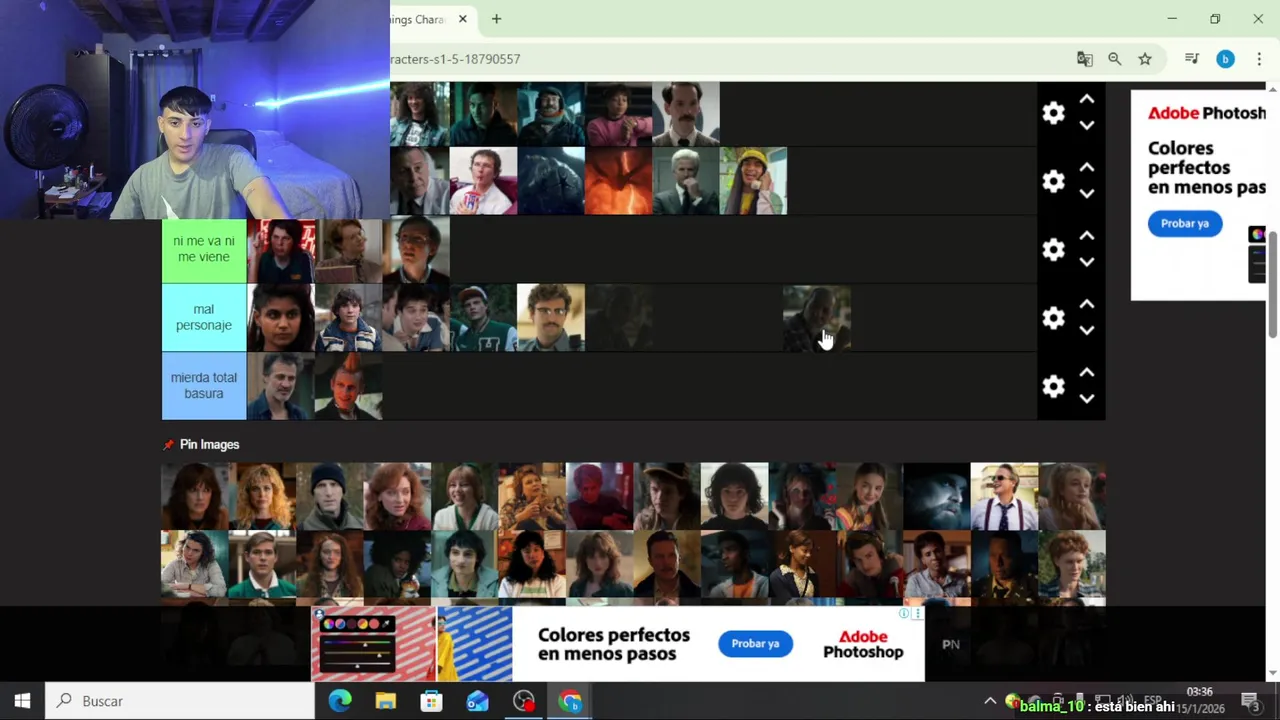This screenshot has height=720, width=1280.
Task: Click the 'mierda total basura' tier label
Action: tap(204, 386)
